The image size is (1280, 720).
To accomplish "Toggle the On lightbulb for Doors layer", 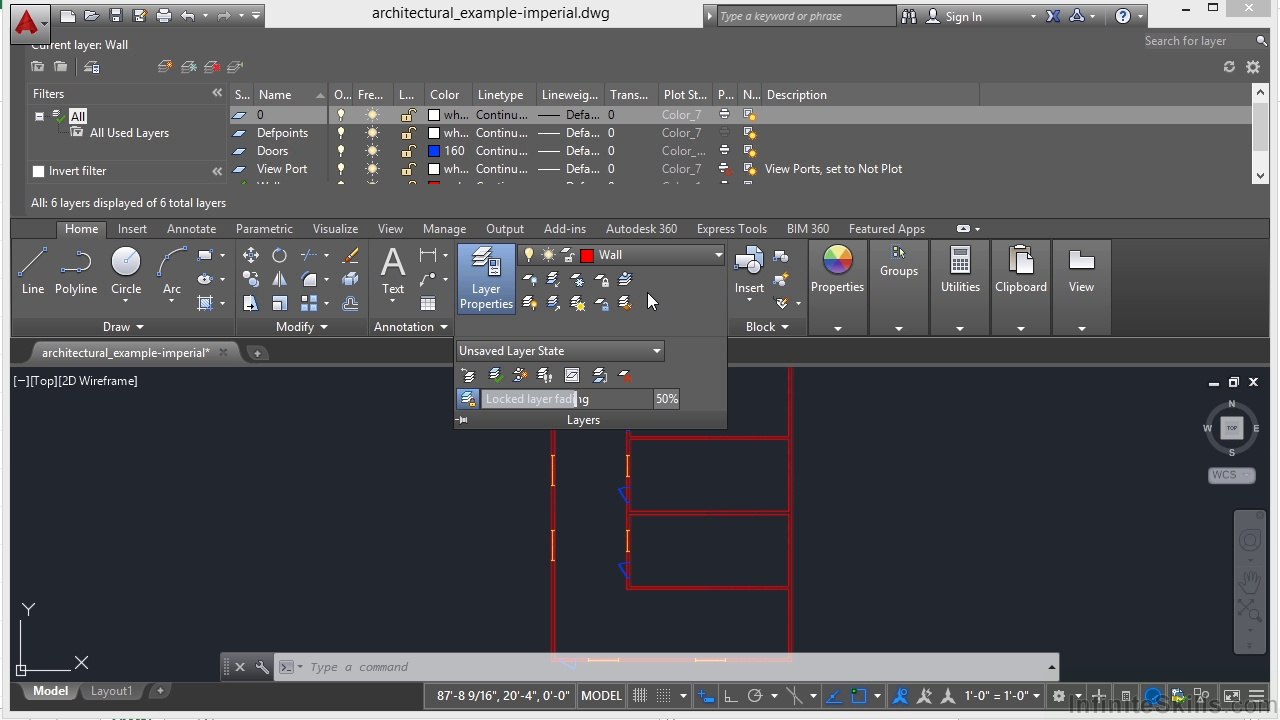I will pyautogui.click(x=341, y=151).
